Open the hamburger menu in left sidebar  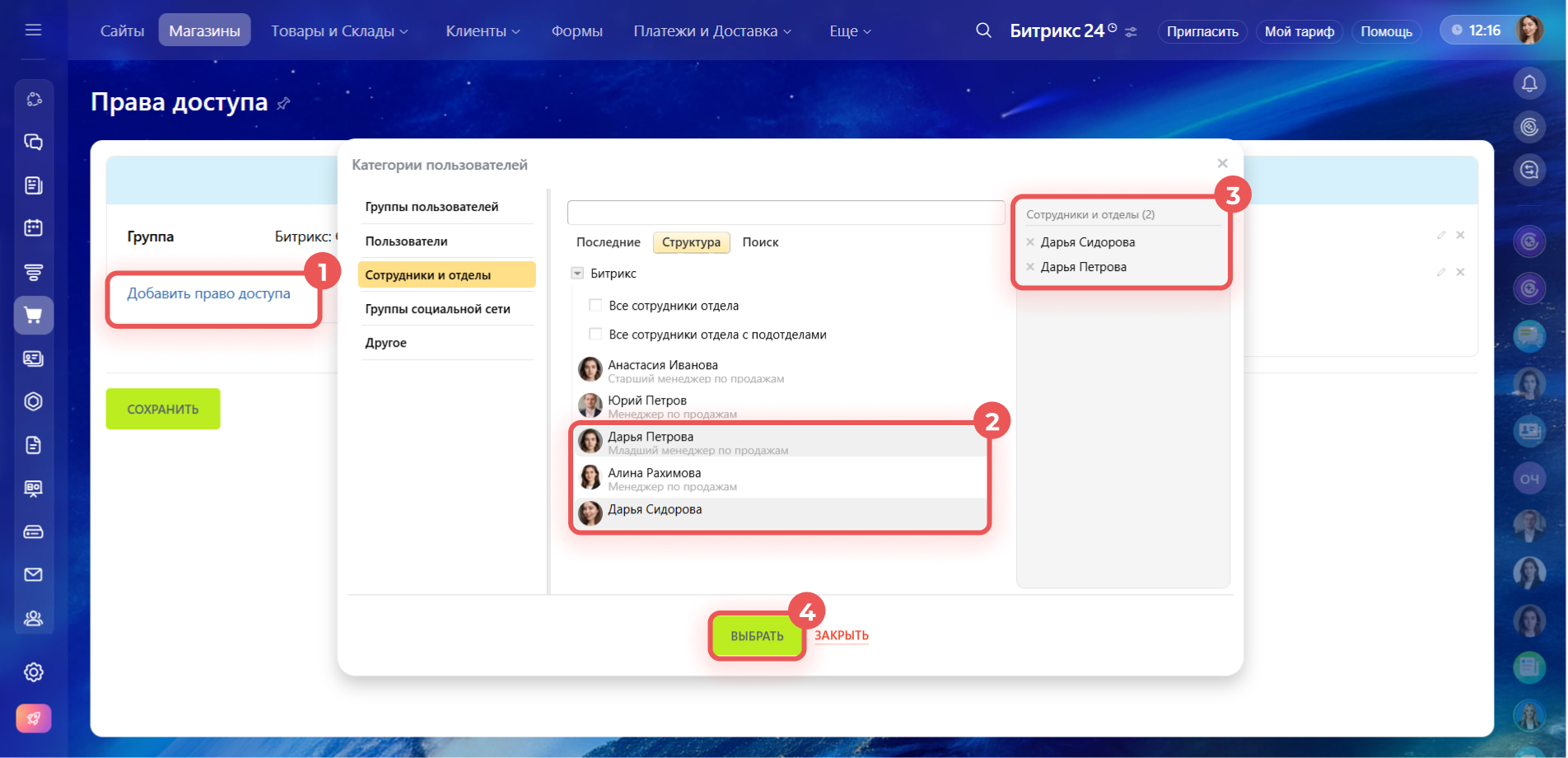[x=33, y=30]
